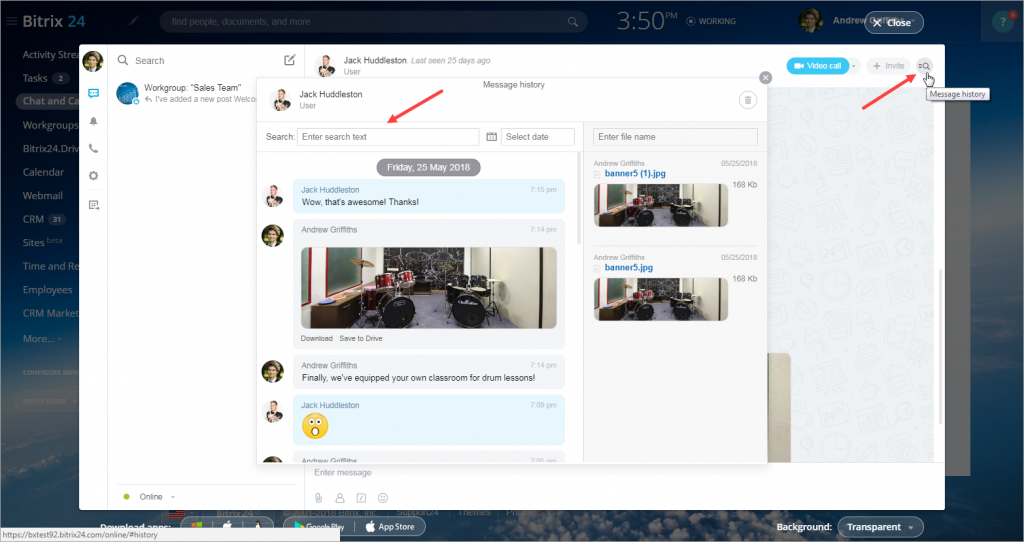This screenshot has height=542, width=1024.
Task: Attach a file with paperclip icon
Action: [318, 498]
